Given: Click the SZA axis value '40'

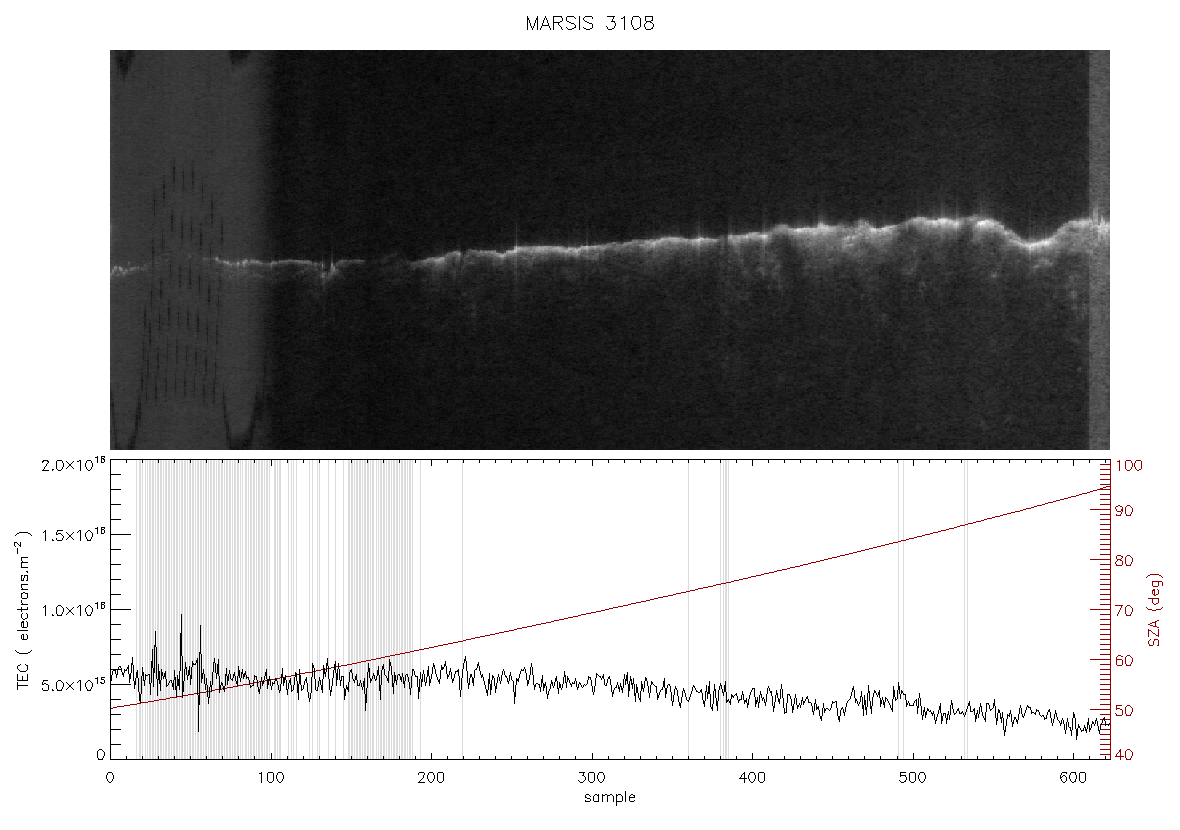Looking at the screenshot, I should 1124,755.
